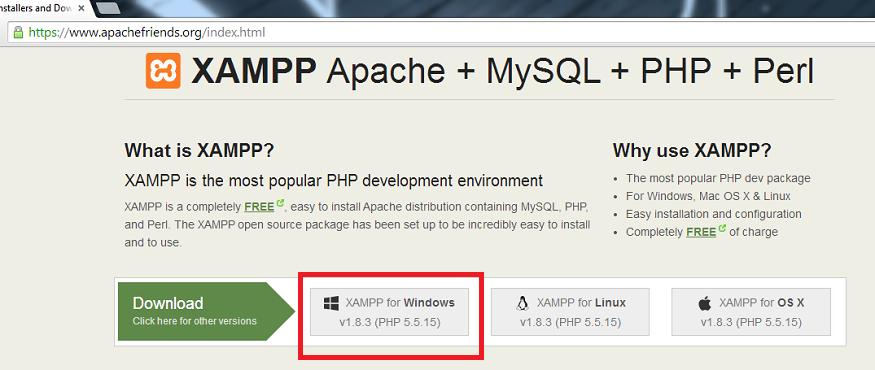The image size is (875, 370).
Task: Close the Installers and Downloads tab
Action: point(81,8)
